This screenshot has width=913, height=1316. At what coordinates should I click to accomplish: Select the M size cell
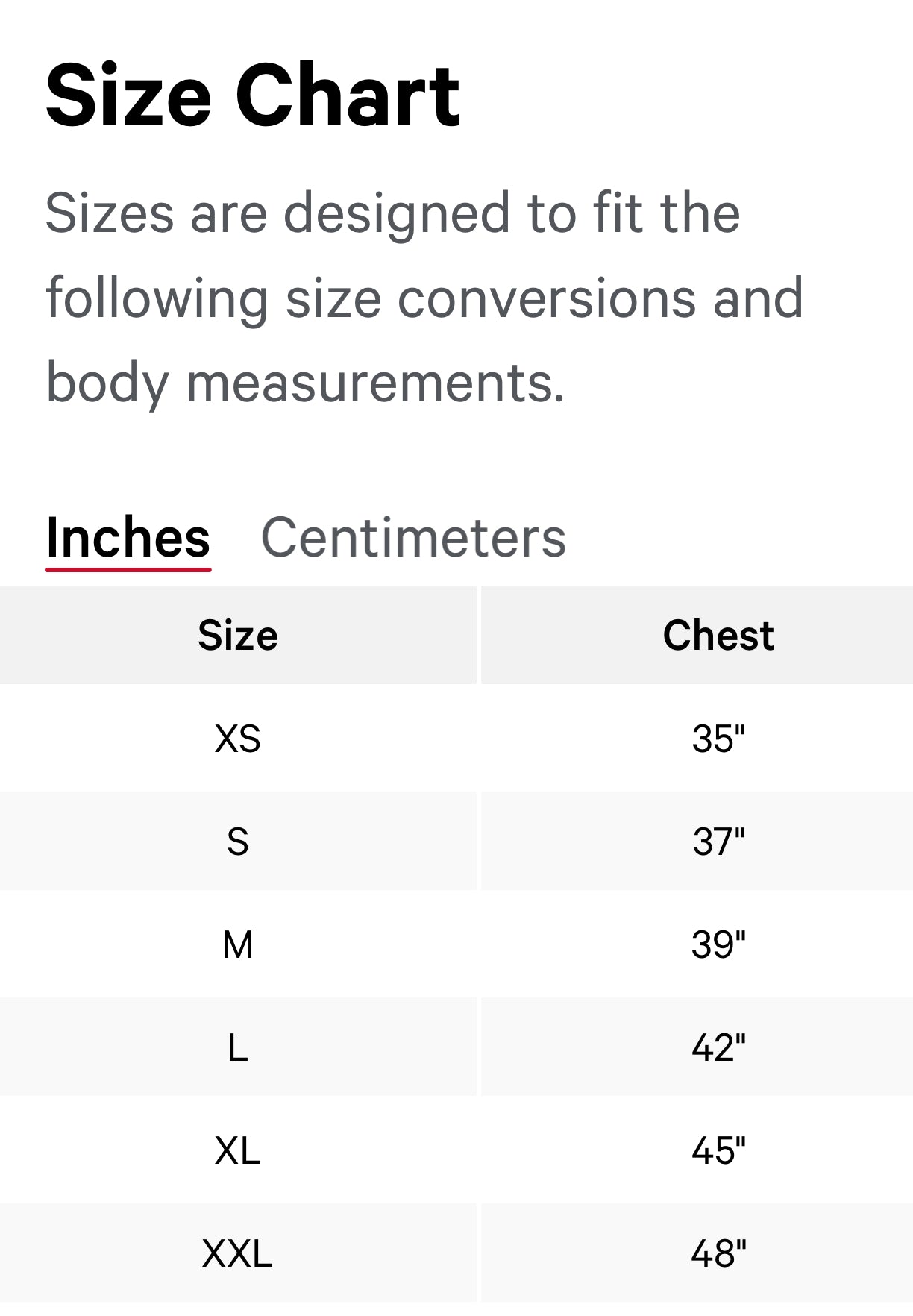click(238, 944)
